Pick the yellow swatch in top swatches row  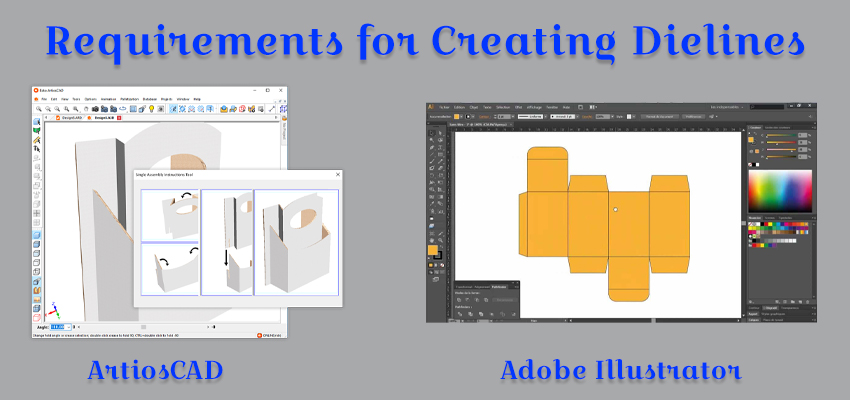(770, 224)
